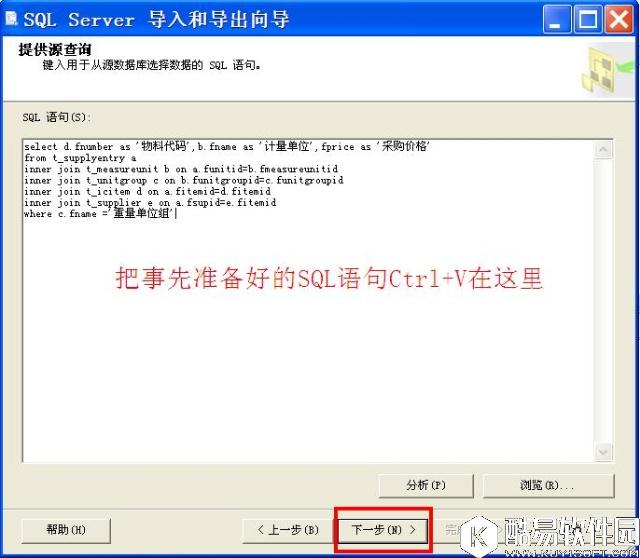This screenshot has width=640, height=558.
Task: Click the 'select d.fnumber as' line
Action: (x=227, y=146)
